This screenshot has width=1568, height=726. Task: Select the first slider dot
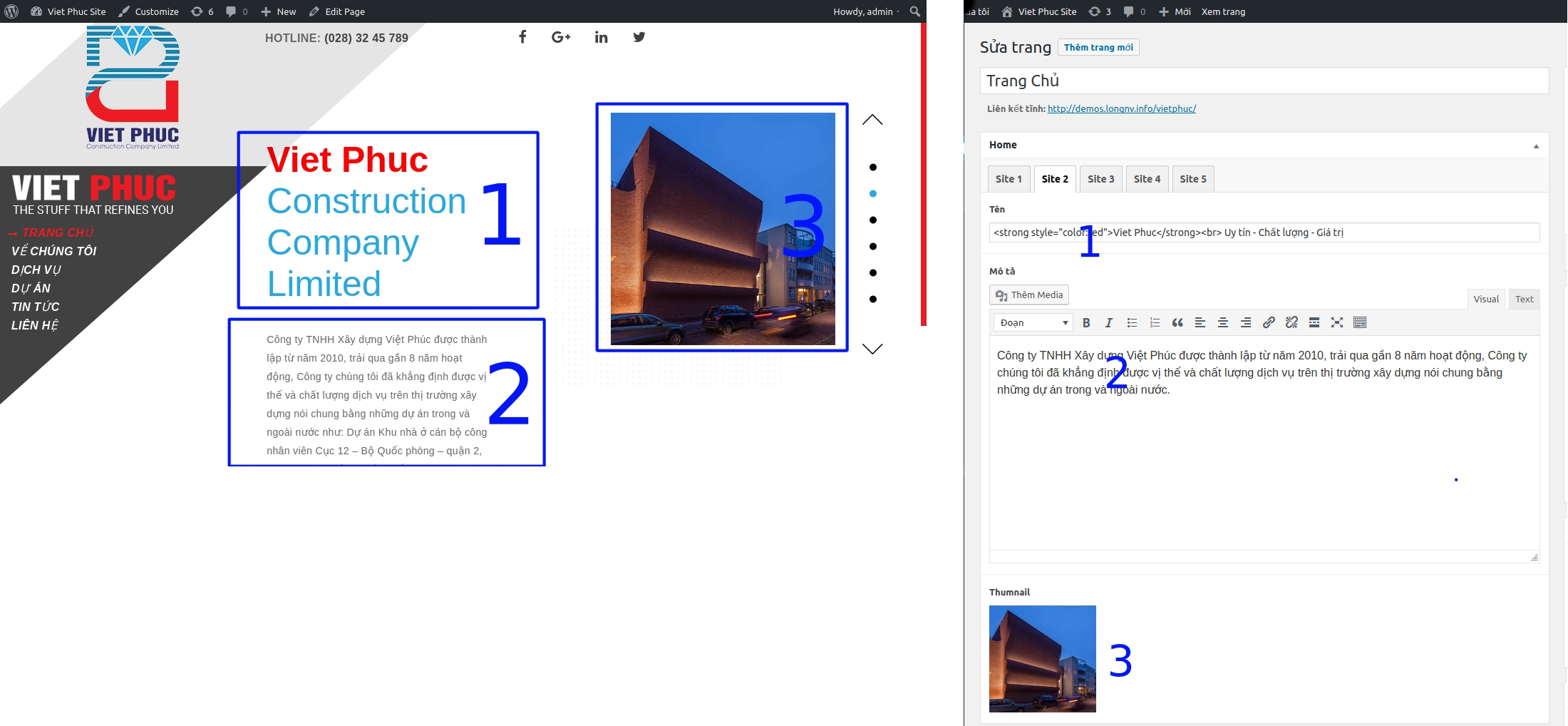873,168
